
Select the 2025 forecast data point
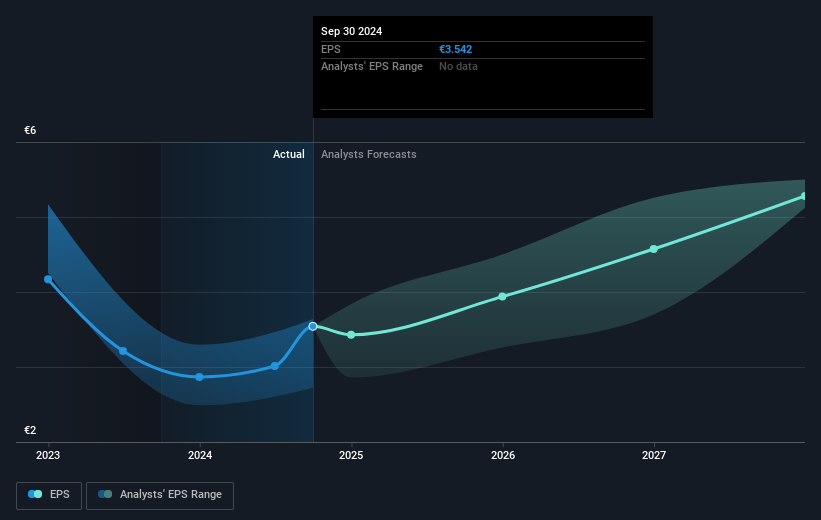351,335
